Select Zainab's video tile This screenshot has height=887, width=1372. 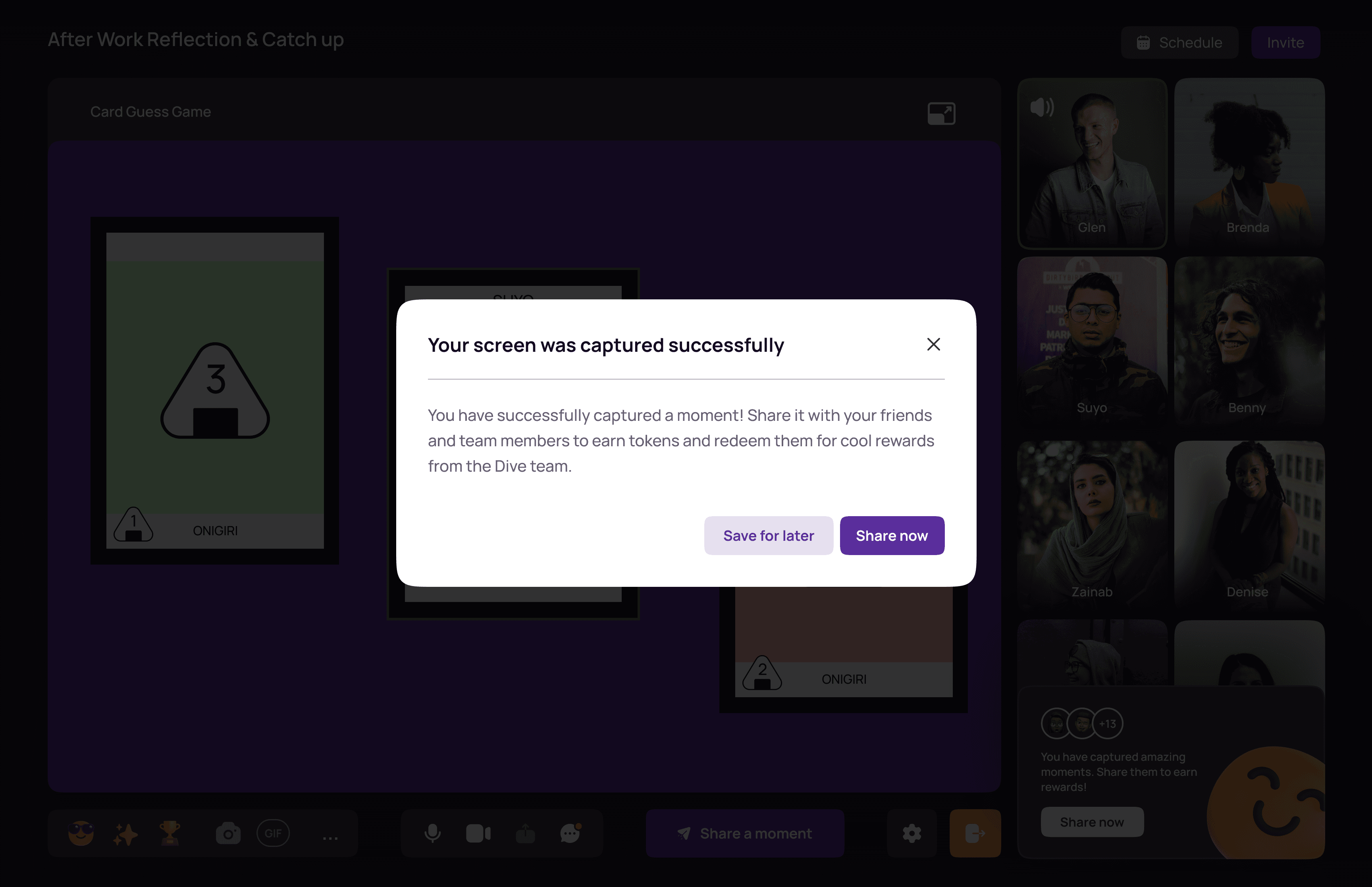pos(1092,526)
